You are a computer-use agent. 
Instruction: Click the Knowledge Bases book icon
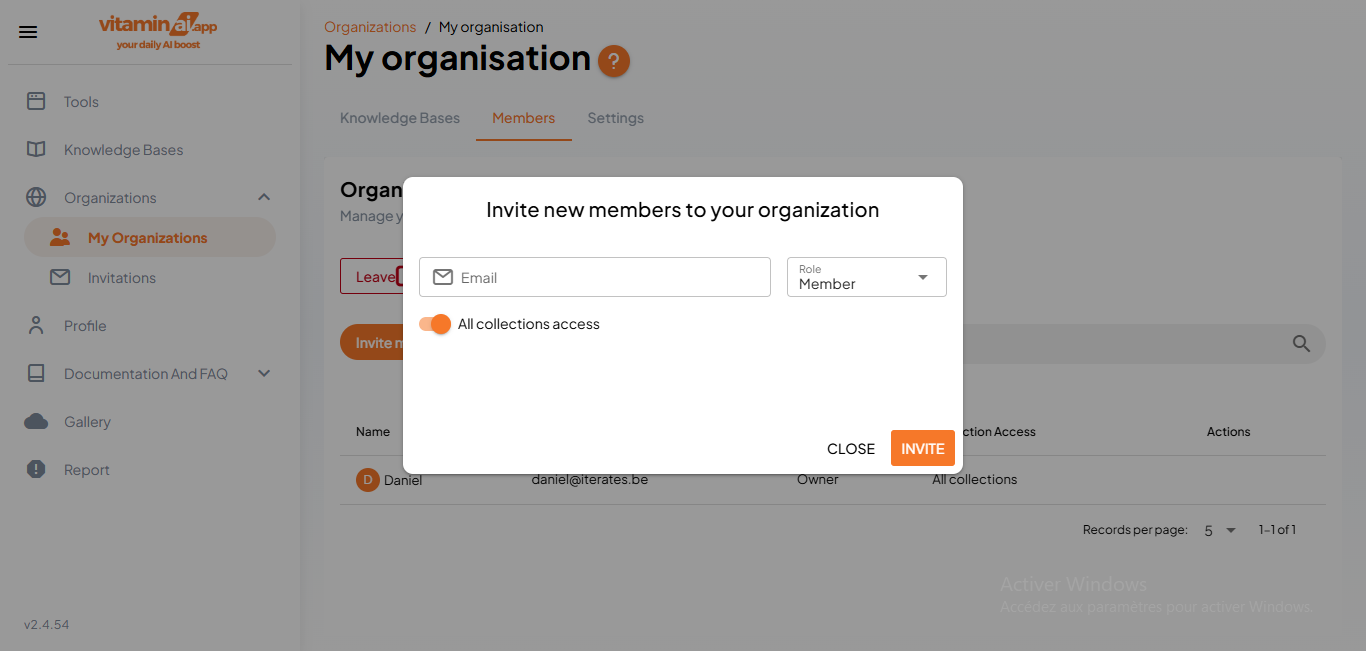(x=36, y=149)
